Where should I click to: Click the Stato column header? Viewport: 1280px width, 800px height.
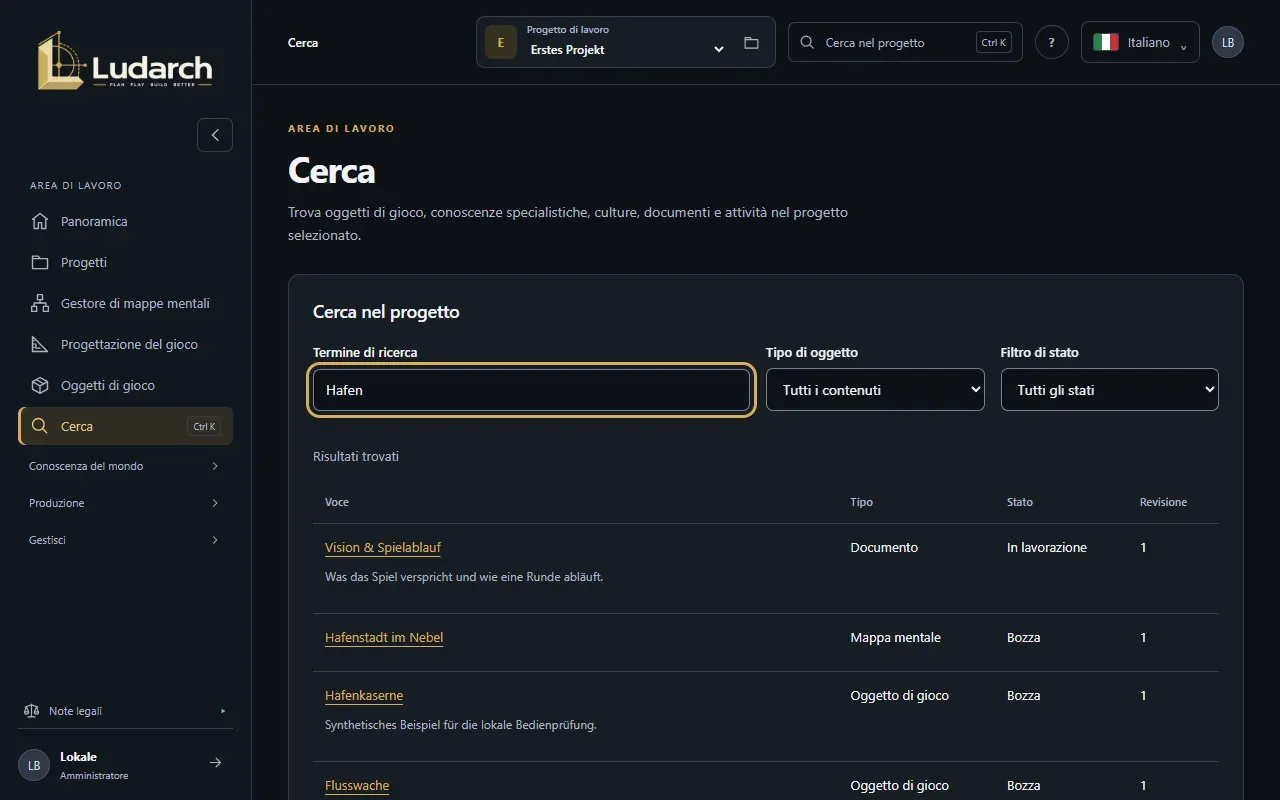coord(1020,502)
